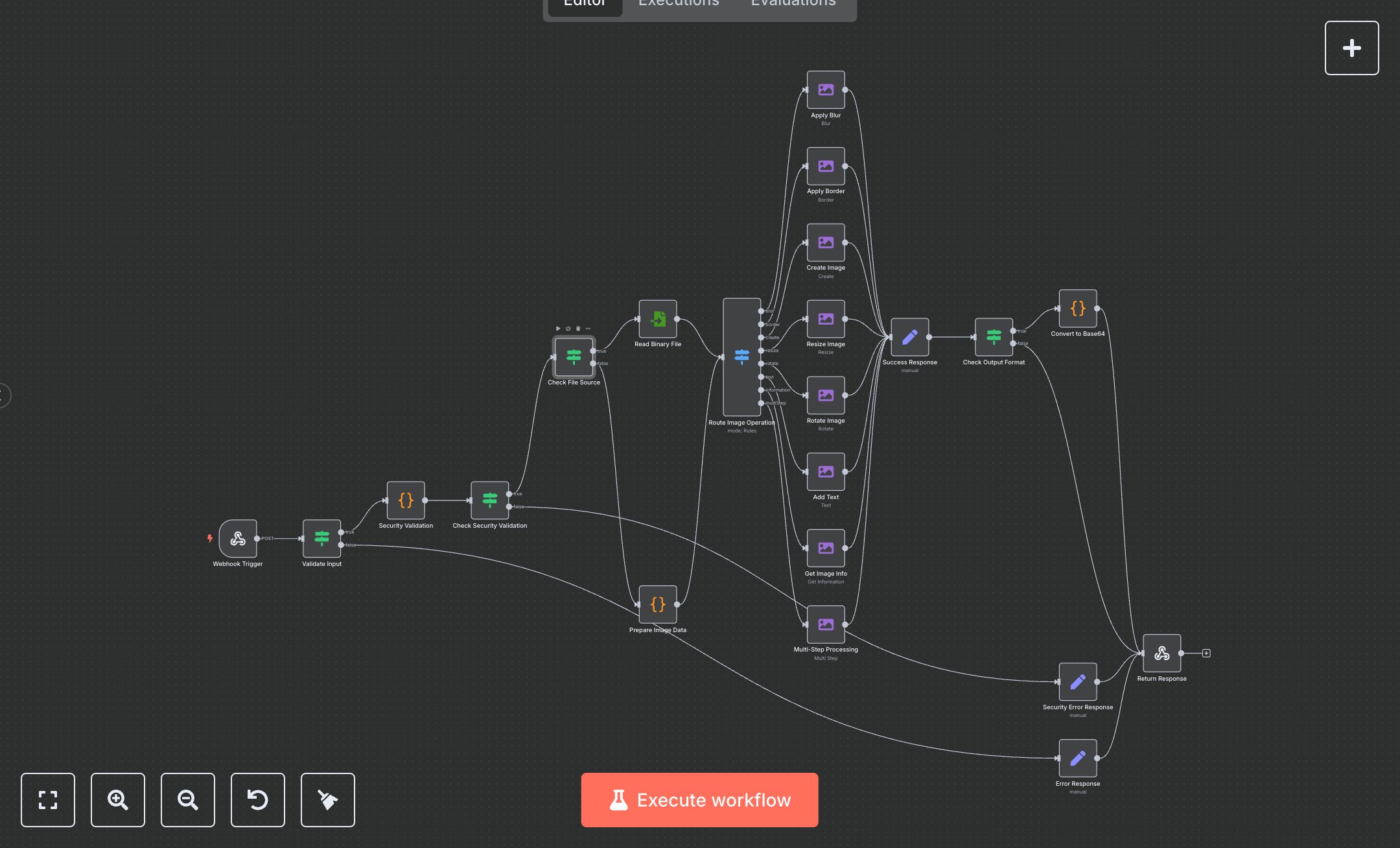Delete the Check File Source node
Screen dimensions: 1400x848
pos(578,328)
